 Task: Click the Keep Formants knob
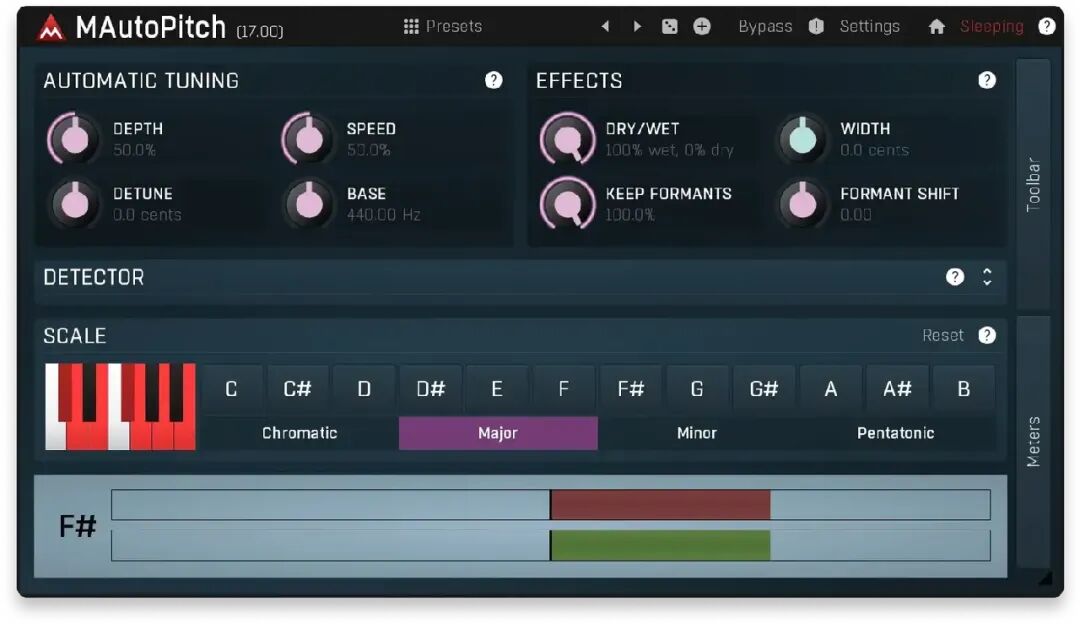[568, 204]
